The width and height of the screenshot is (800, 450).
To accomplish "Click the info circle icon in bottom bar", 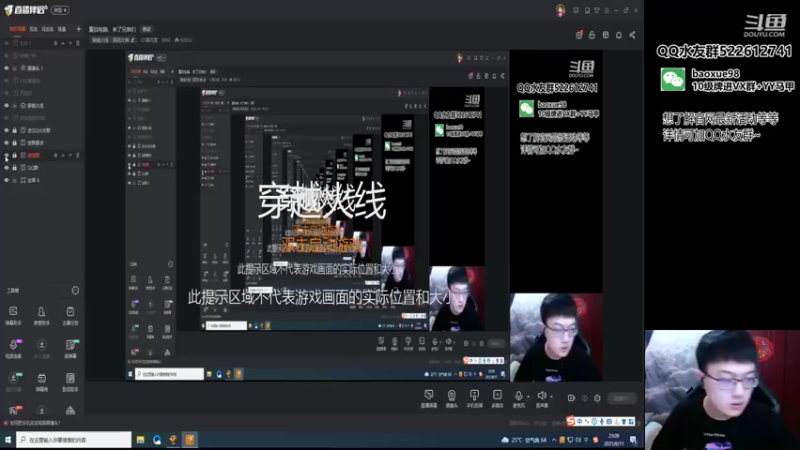I will point(585,398).
